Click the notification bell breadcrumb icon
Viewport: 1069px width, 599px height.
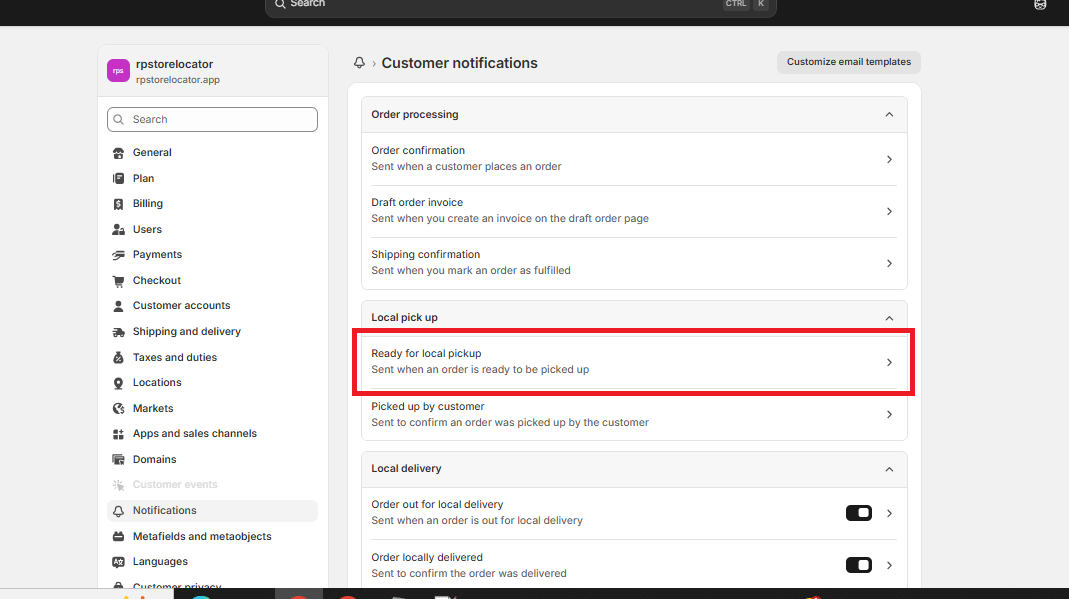click(x=360, y=63)
